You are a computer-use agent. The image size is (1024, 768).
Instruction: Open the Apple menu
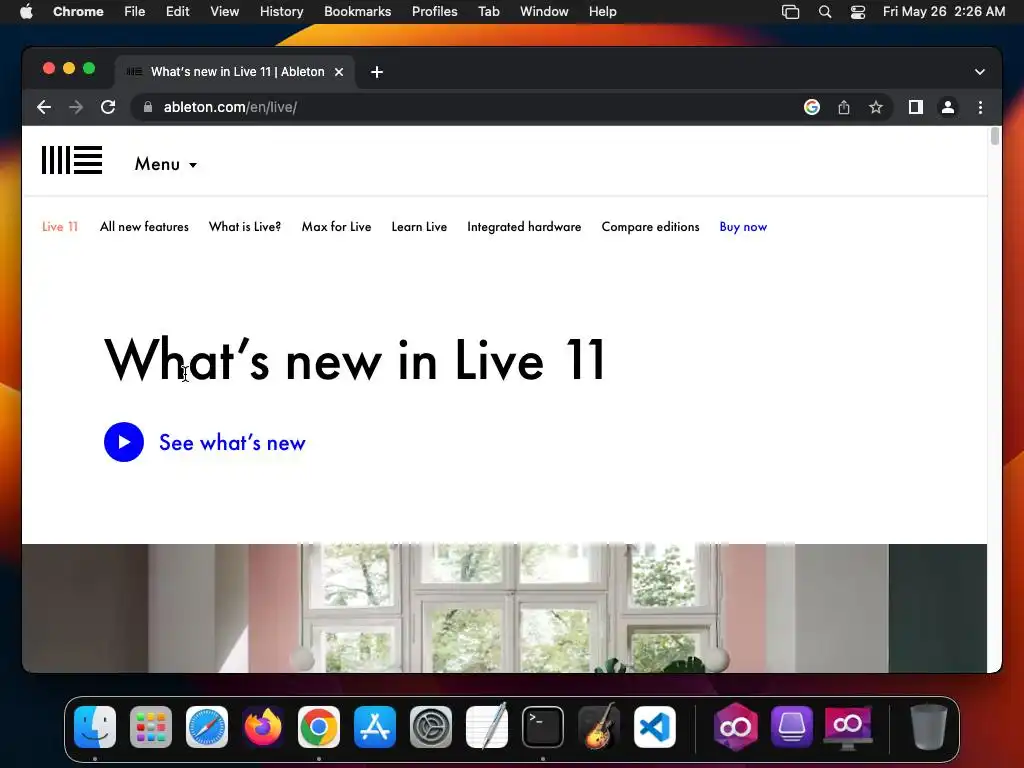pos(26,12)
